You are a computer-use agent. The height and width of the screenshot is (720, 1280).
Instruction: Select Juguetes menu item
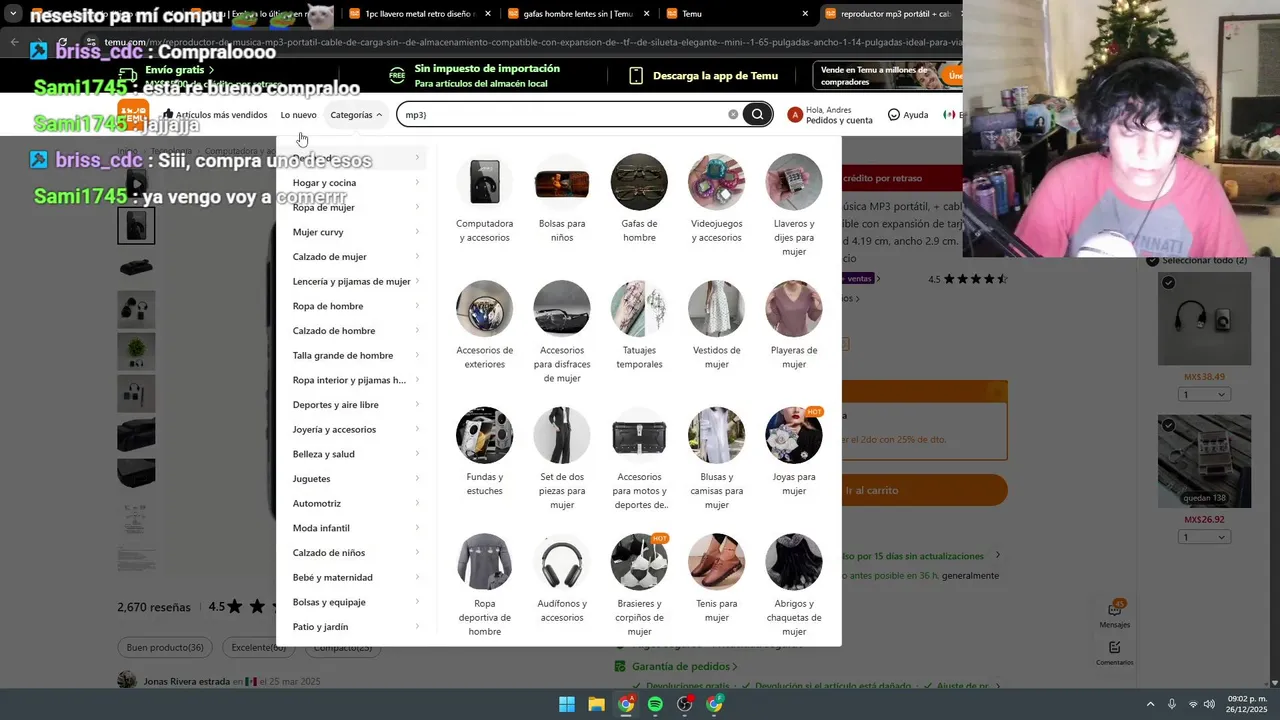356,479
